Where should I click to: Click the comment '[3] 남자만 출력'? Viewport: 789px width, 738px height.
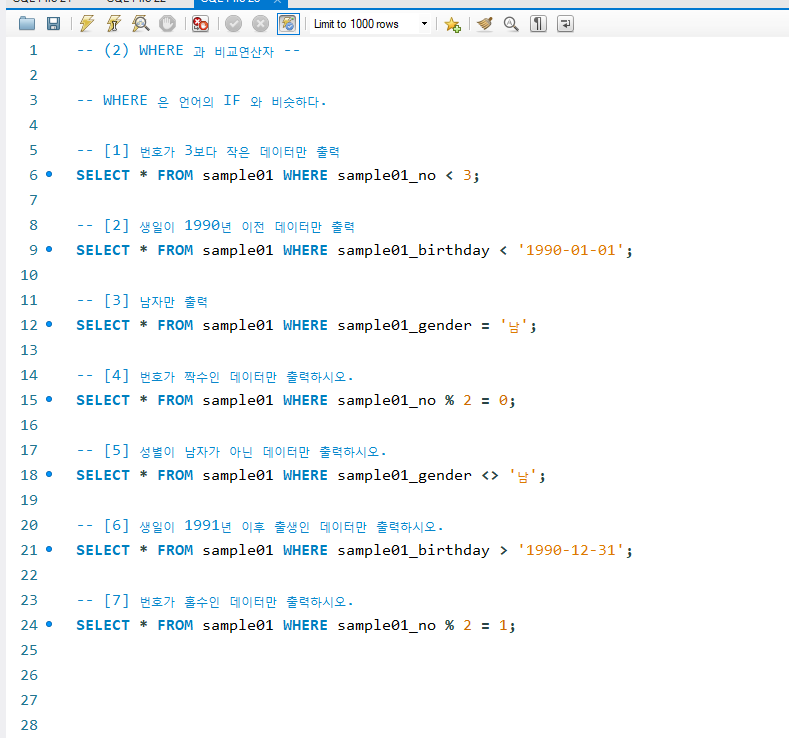click(155, 301)
